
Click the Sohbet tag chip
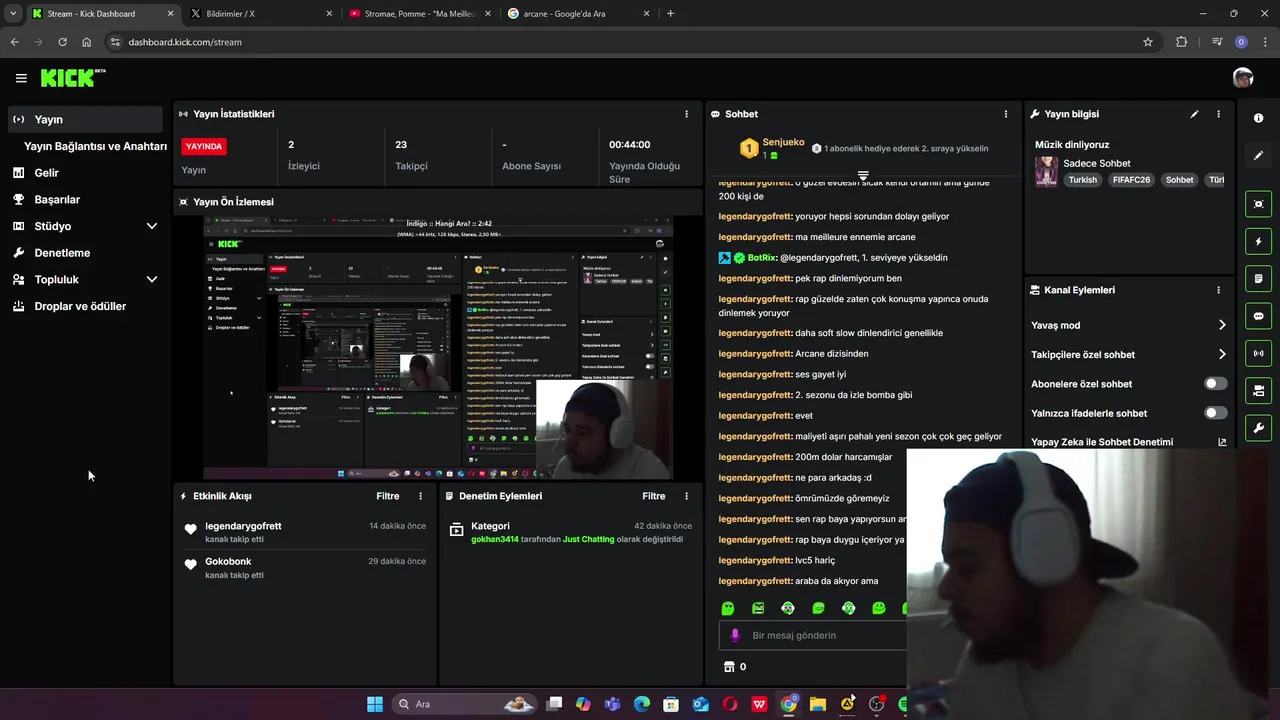click(1179, 180)
